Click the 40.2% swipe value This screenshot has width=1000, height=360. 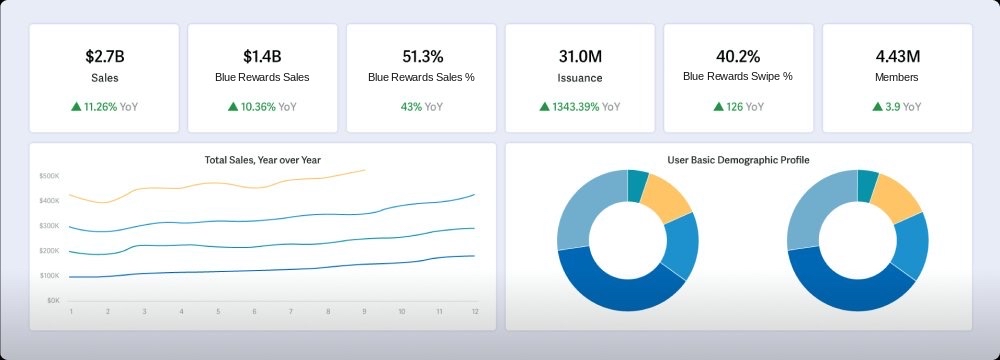[x=738, y=56]
